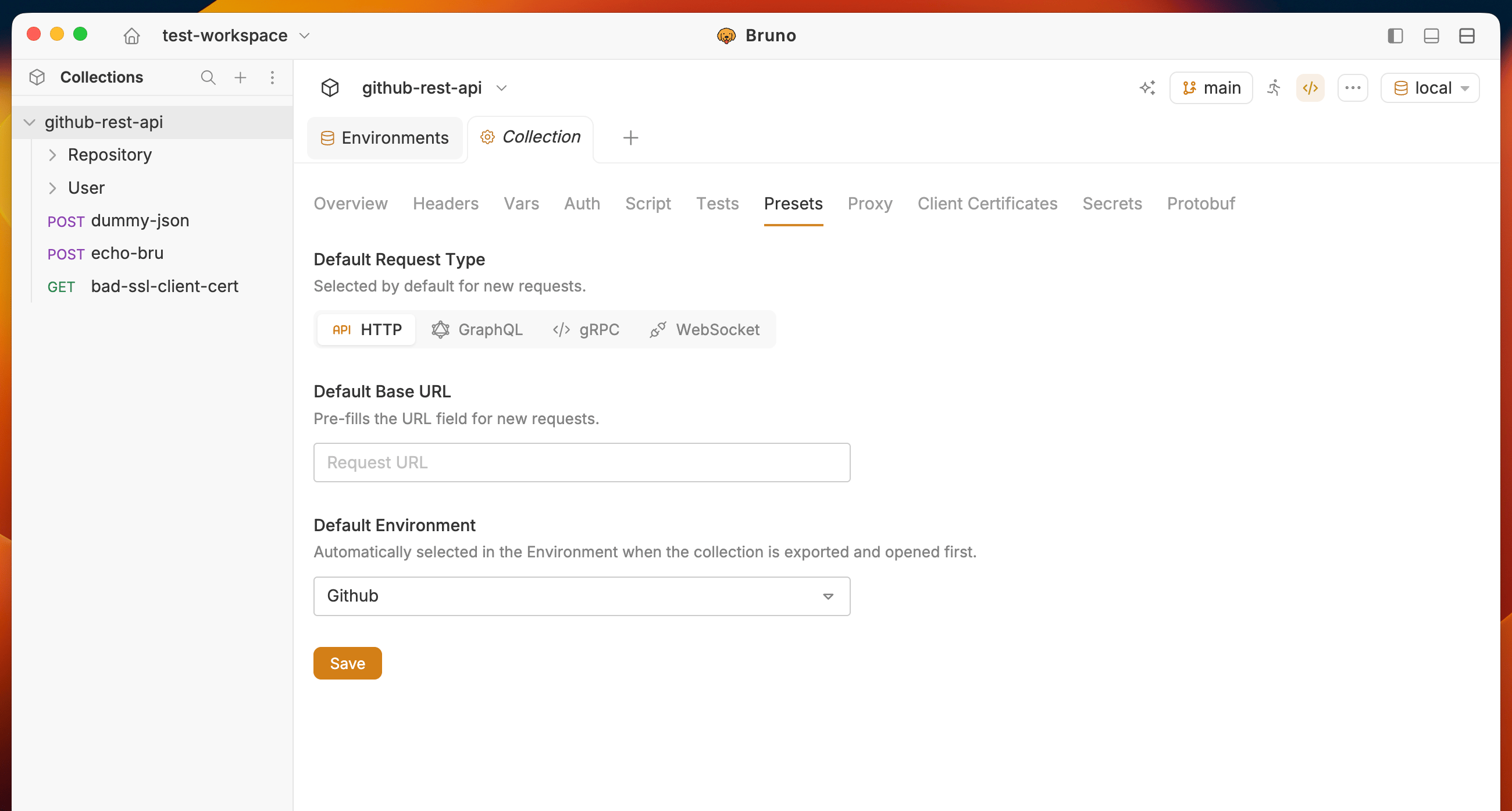Viewport: 1512px width, 811px height.
Task: Click the Default Request Type heading
Action: (399, 259)
